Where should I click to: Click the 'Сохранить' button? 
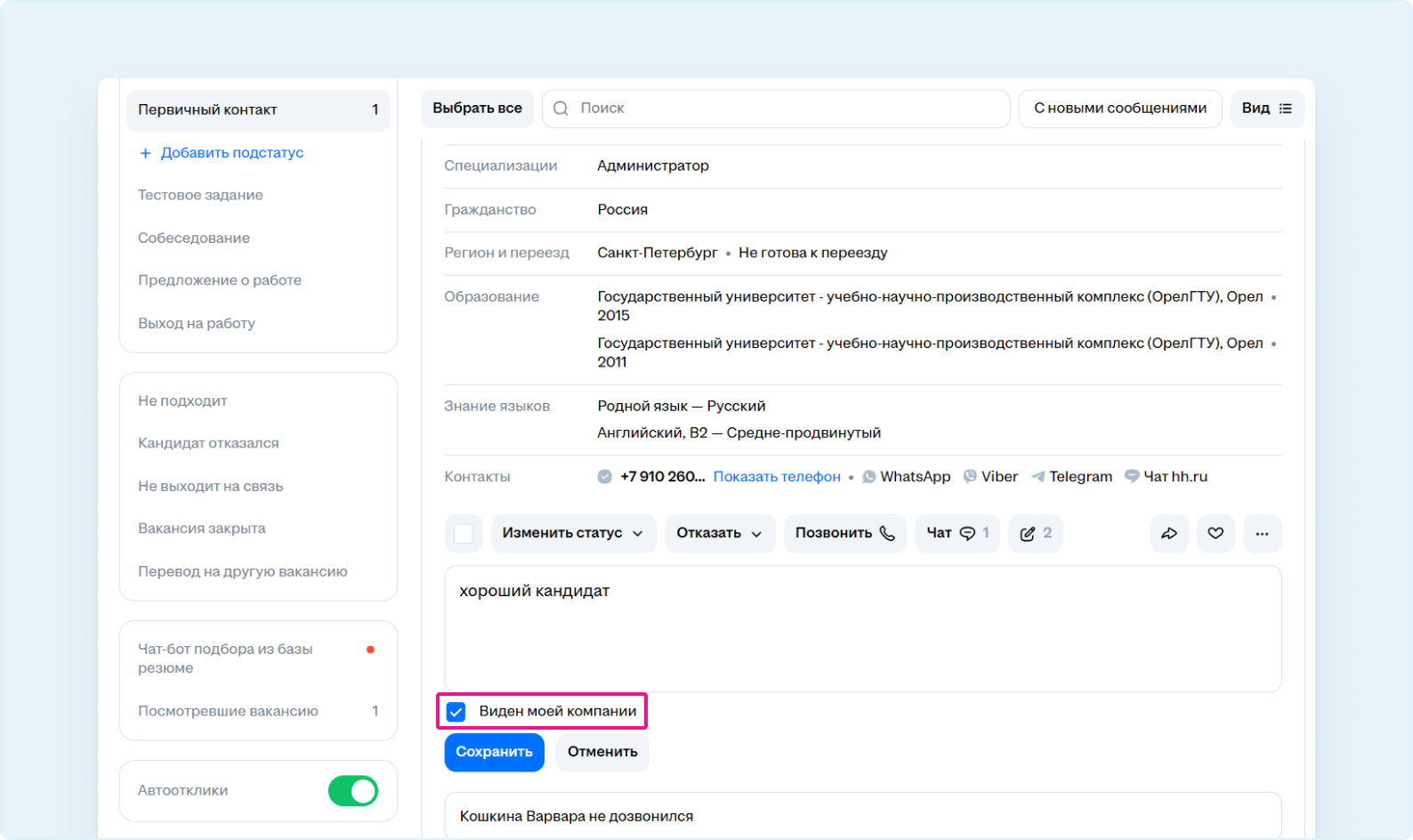[x=494, y=752]
